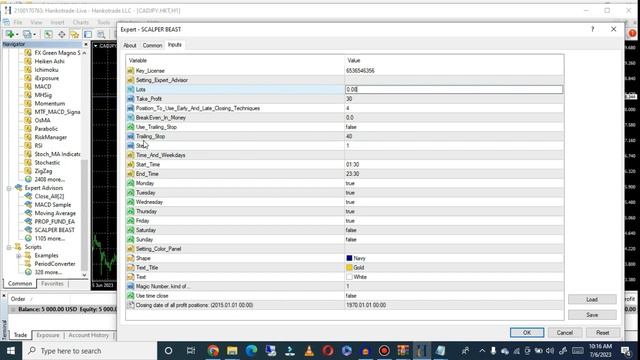Toggle Market Watch toolbar icon
Viewport: 640px width, 360px height.
point(48,34)
